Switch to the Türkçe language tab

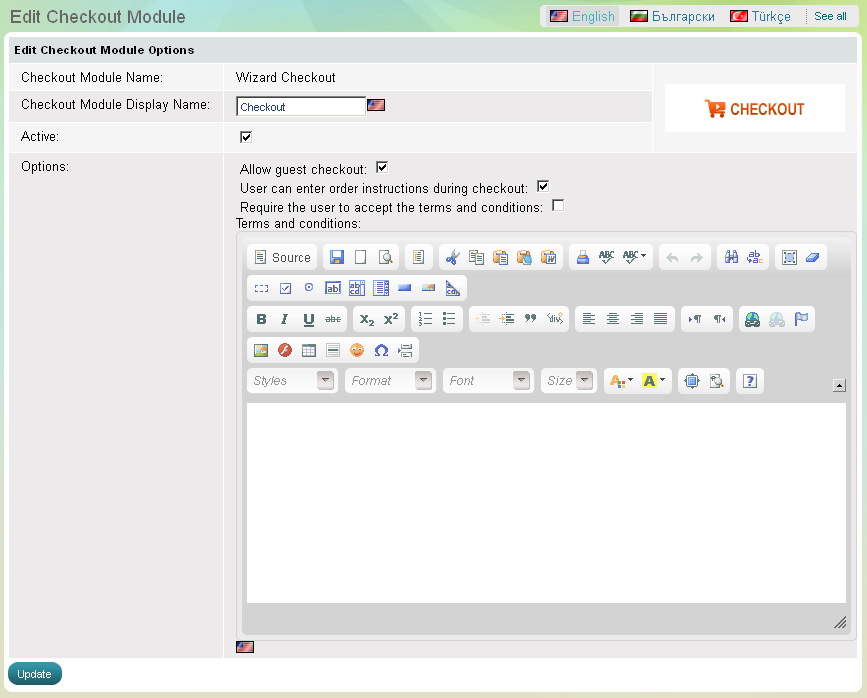point(760,16)
